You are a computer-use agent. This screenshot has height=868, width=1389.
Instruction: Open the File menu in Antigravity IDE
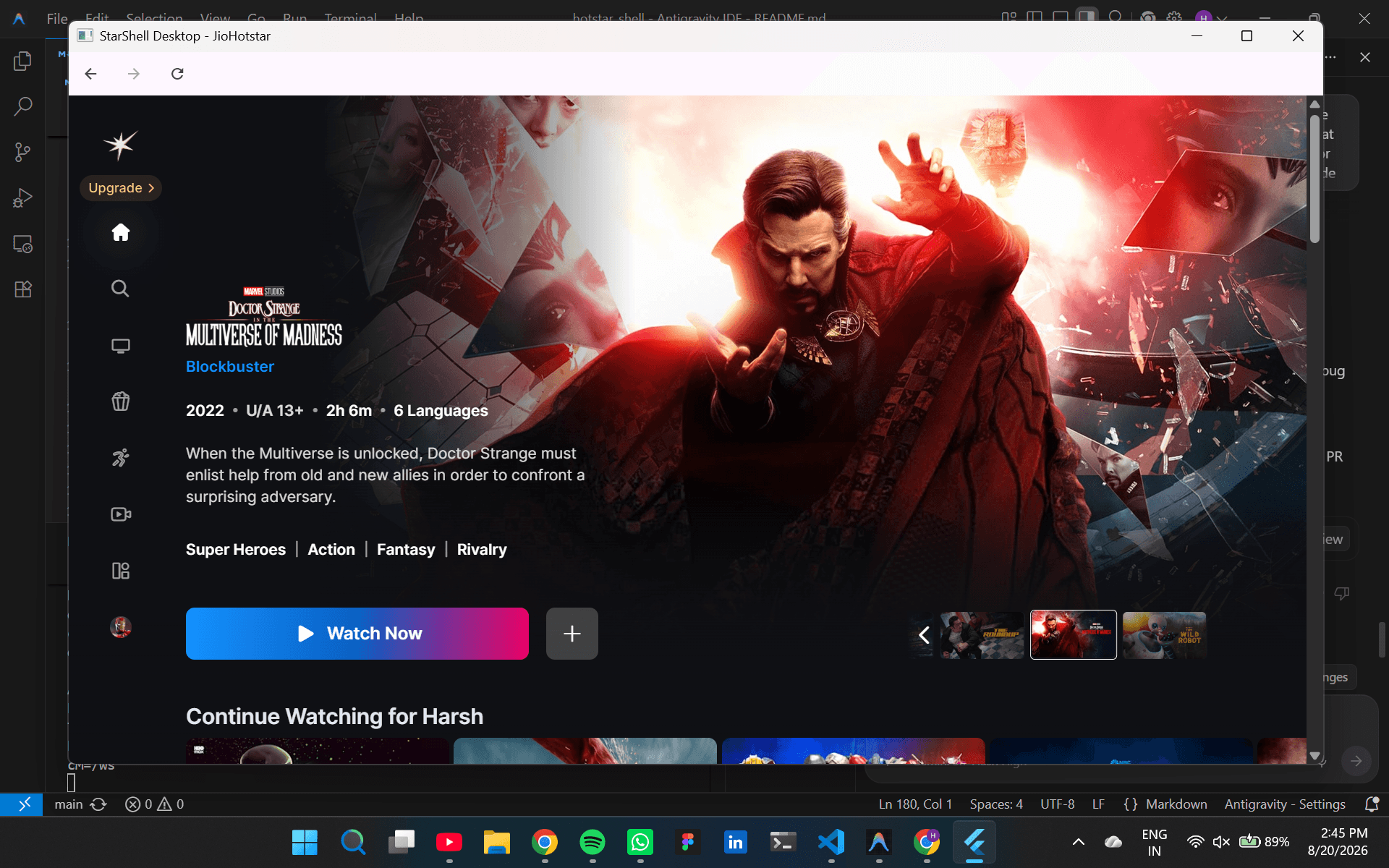coord(57,18)
